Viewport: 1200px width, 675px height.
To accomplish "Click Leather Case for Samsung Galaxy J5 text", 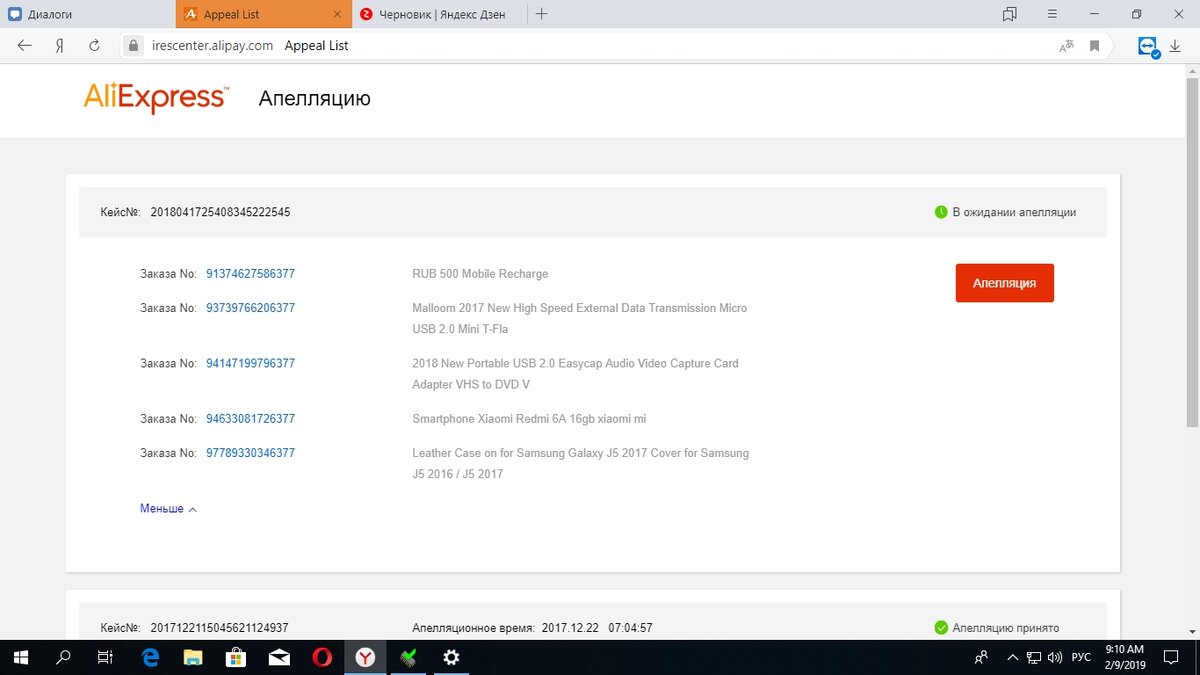I will [581, 464].
